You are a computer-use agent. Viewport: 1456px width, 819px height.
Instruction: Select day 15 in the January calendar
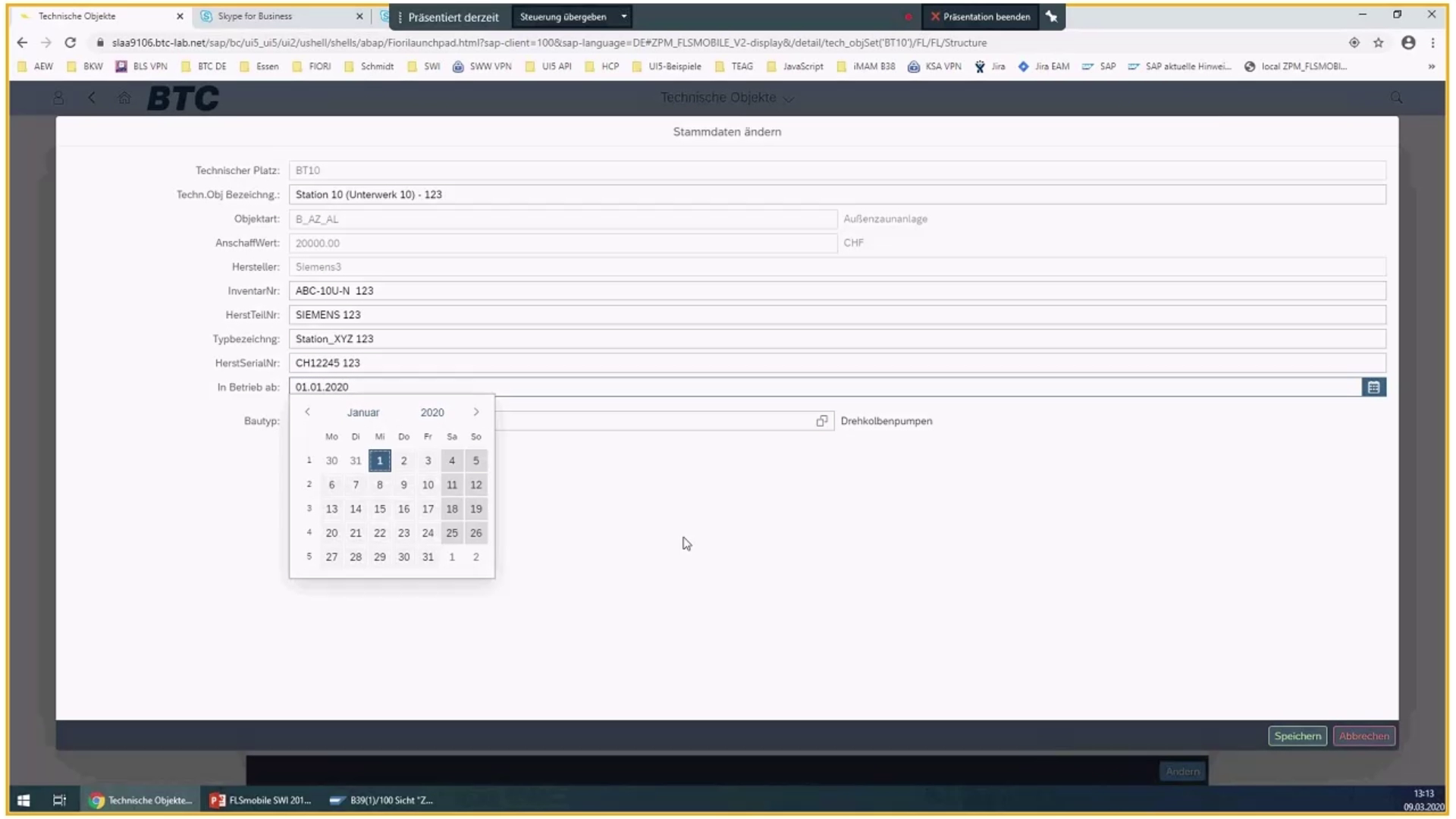379,509
